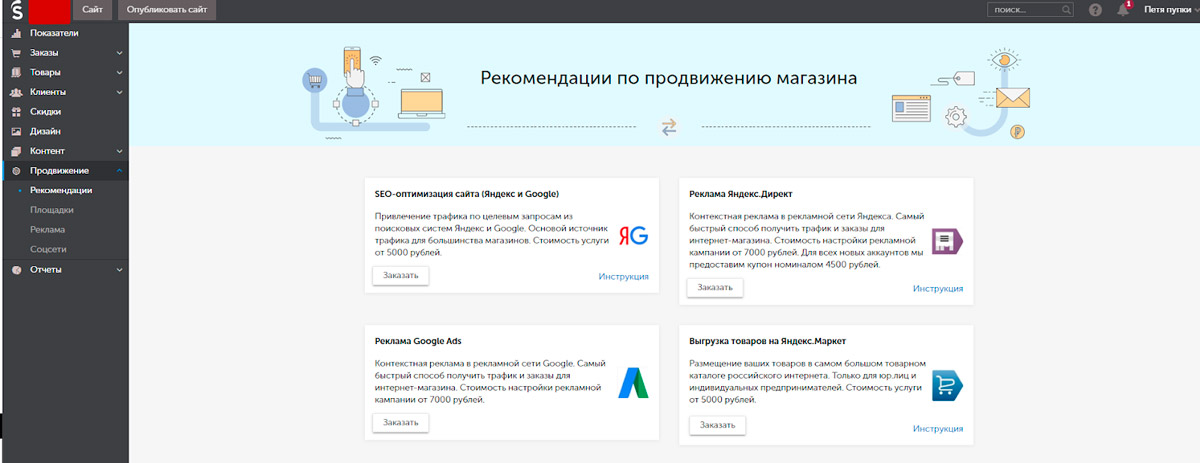Click the Реклама Google Ads card heading
This screenshot has width=1200, height=463.
pos(418,340)
